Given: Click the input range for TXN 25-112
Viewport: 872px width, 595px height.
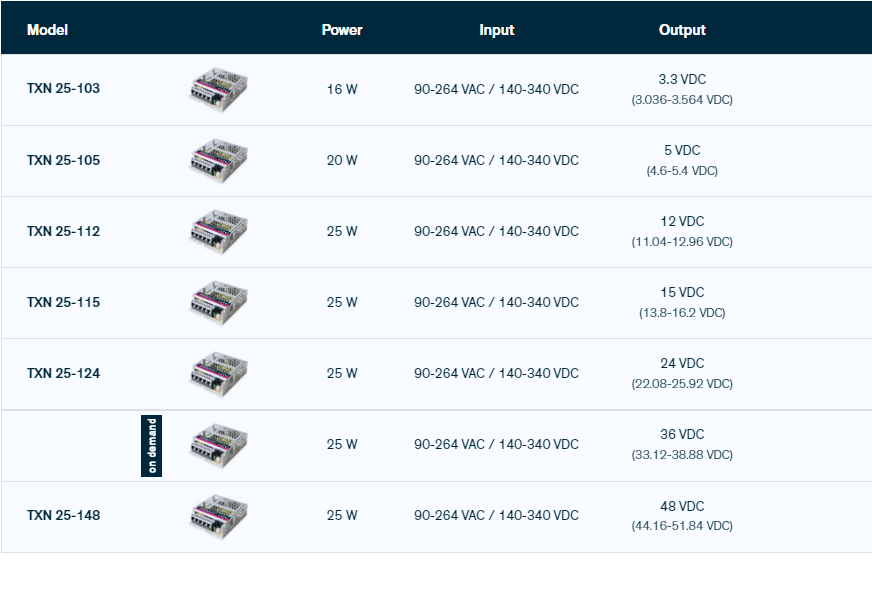Looking at the screenshot, I should [497, 231].
